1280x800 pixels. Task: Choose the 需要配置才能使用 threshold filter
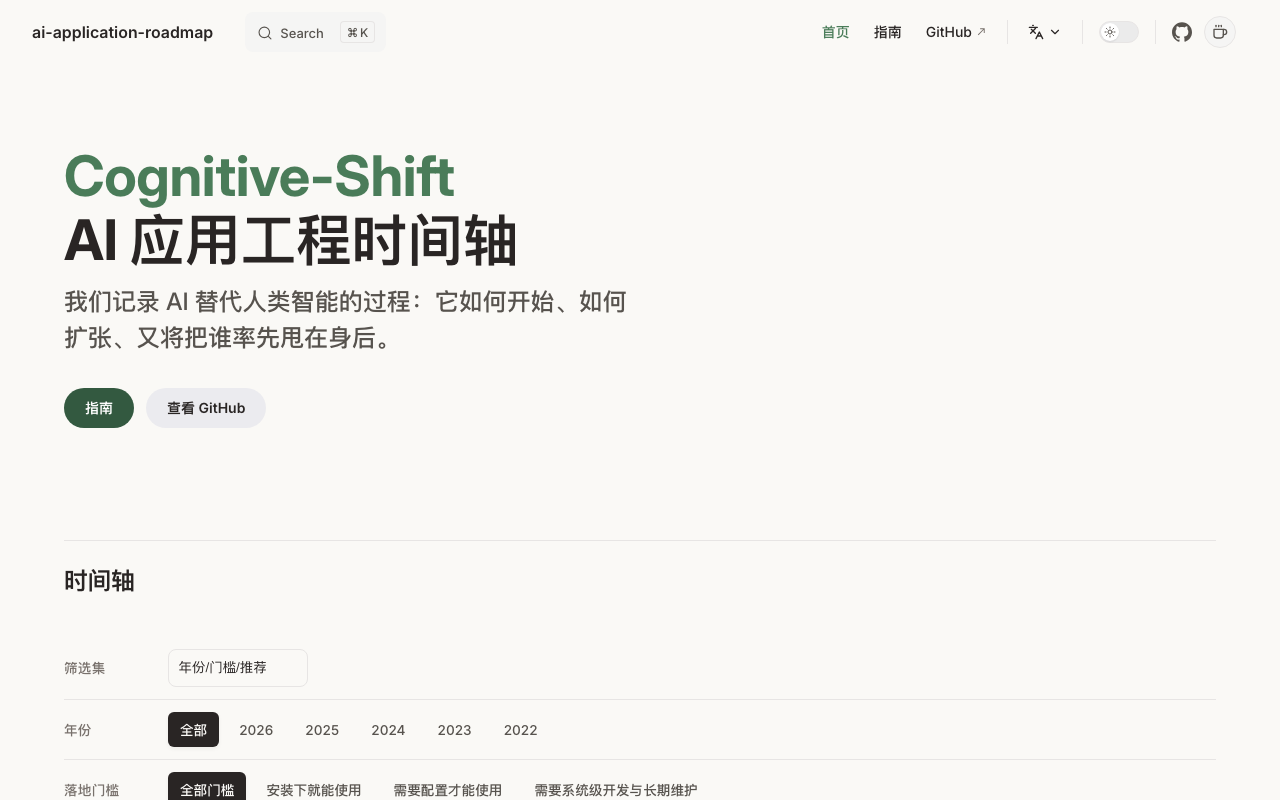pyautogui.click(x=448, y=790)
